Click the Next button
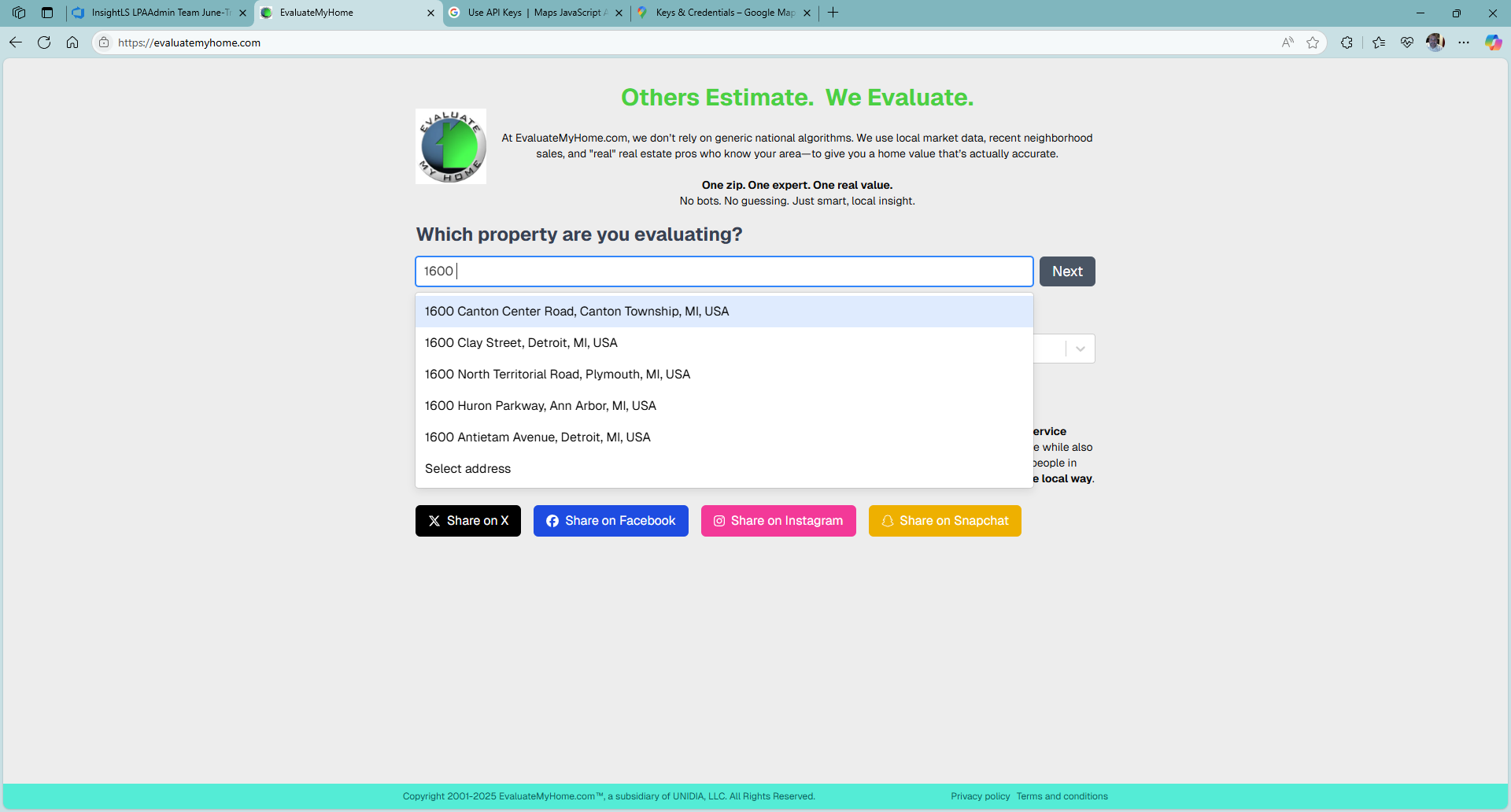Image resolution: width=1511 pixels, height=812 pixels. (x=1066, y=271)
